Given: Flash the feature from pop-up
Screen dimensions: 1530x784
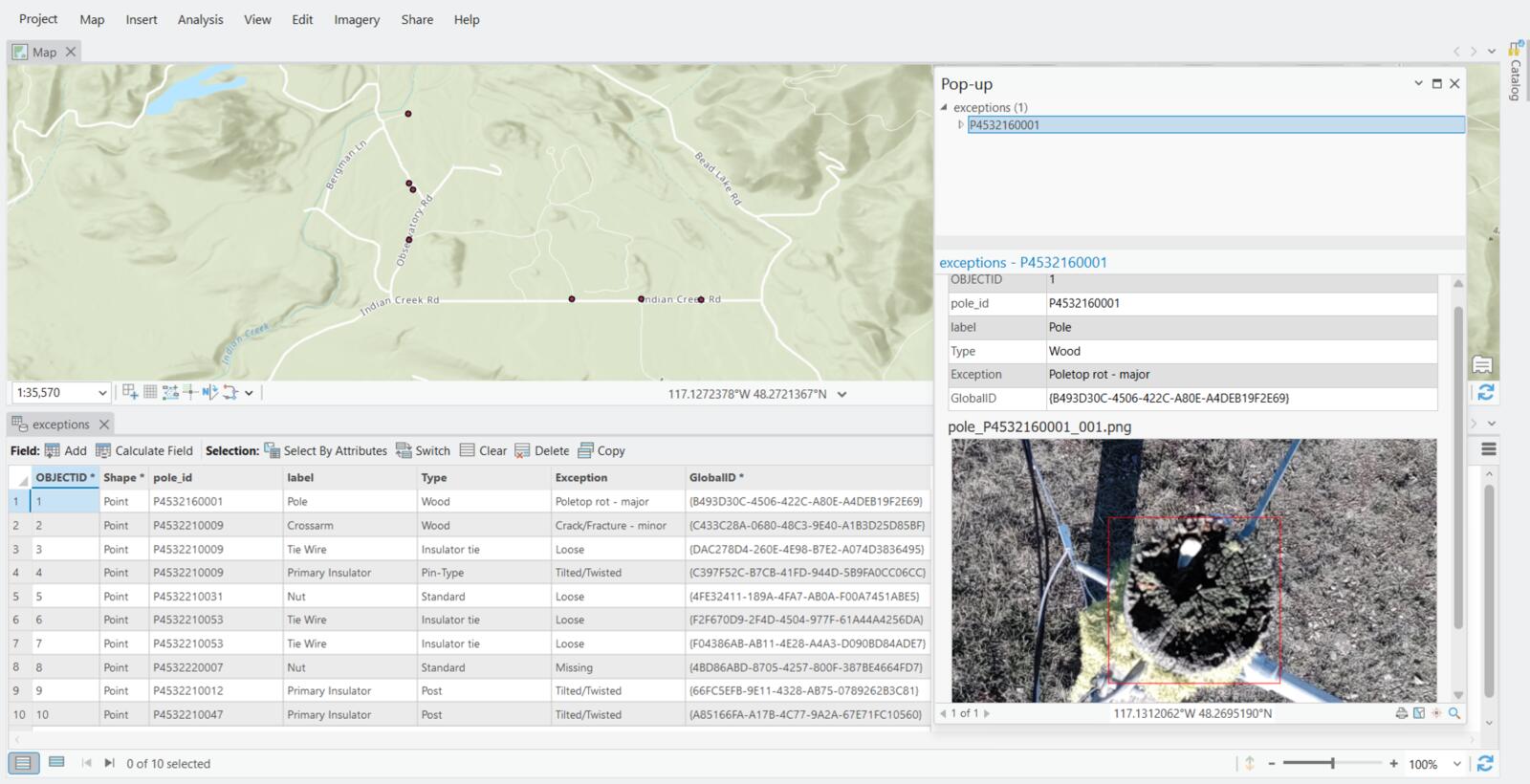Looking at the screenshot, I should click(1436, 713).
